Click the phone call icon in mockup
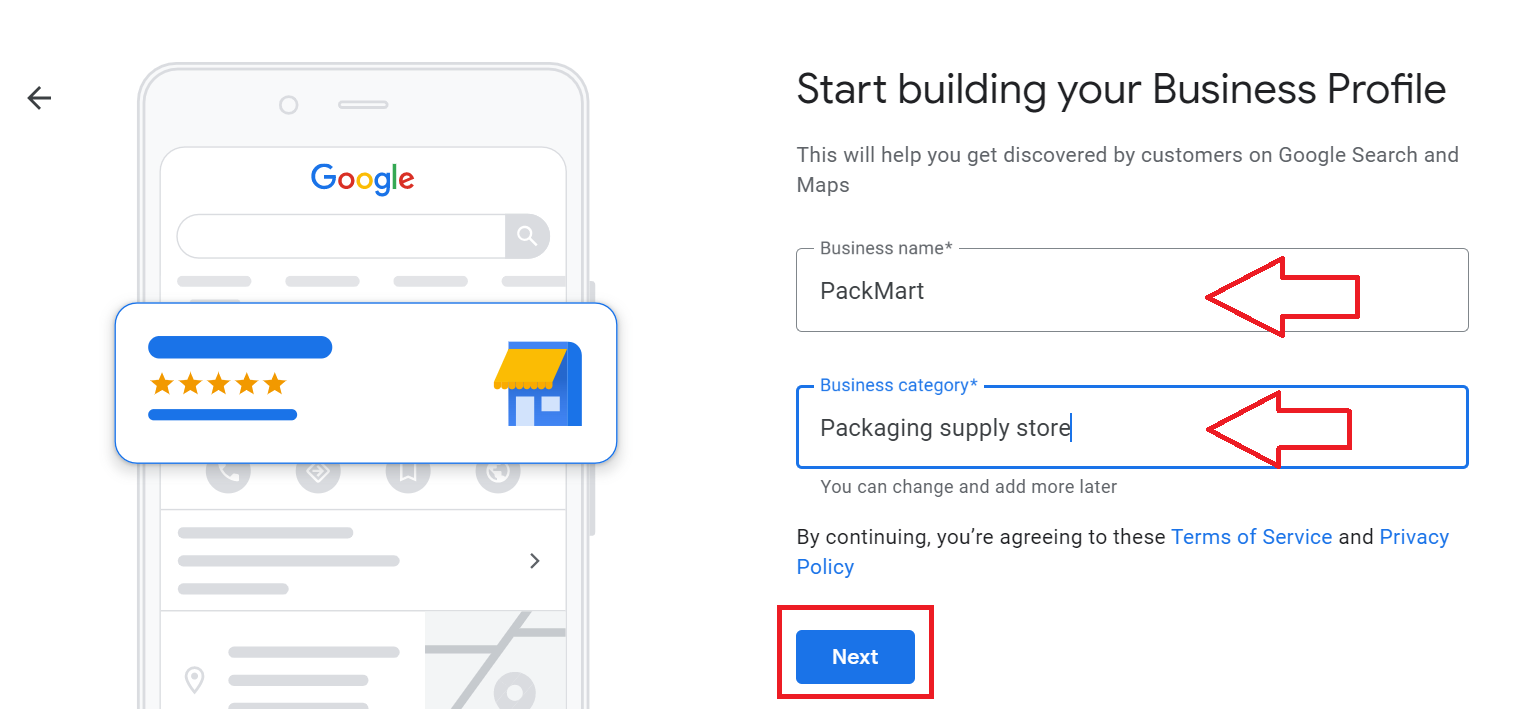 click(x=228, y=474)
